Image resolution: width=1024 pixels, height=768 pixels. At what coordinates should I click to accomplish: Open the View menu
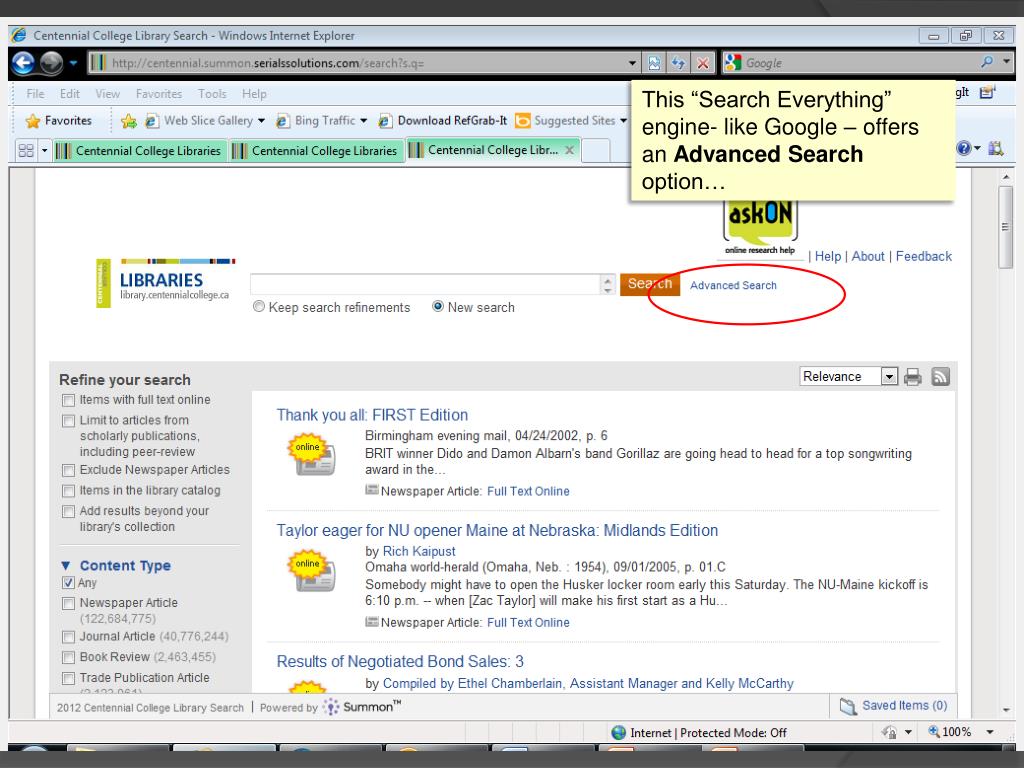[108, 94]
